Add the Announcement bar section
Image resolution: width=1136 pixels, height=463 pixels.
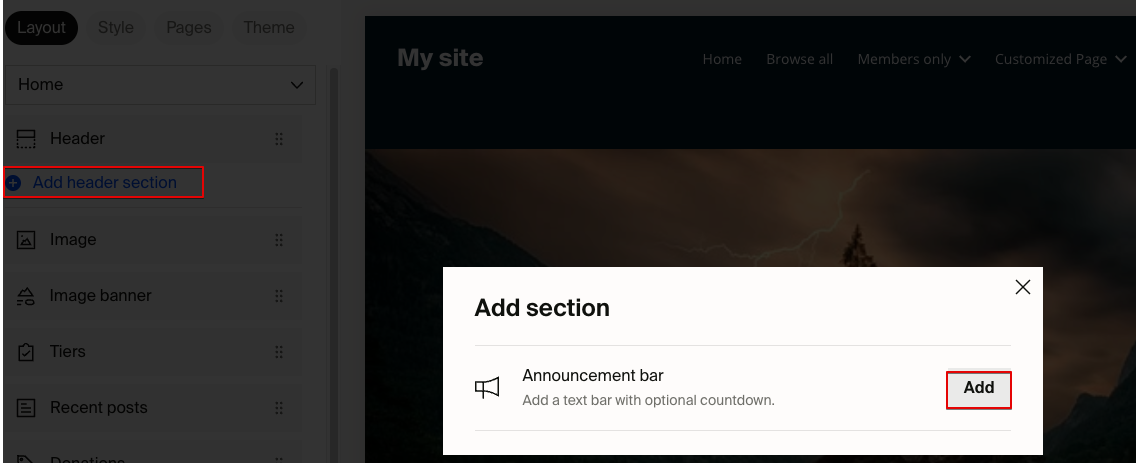pos(978,388)
